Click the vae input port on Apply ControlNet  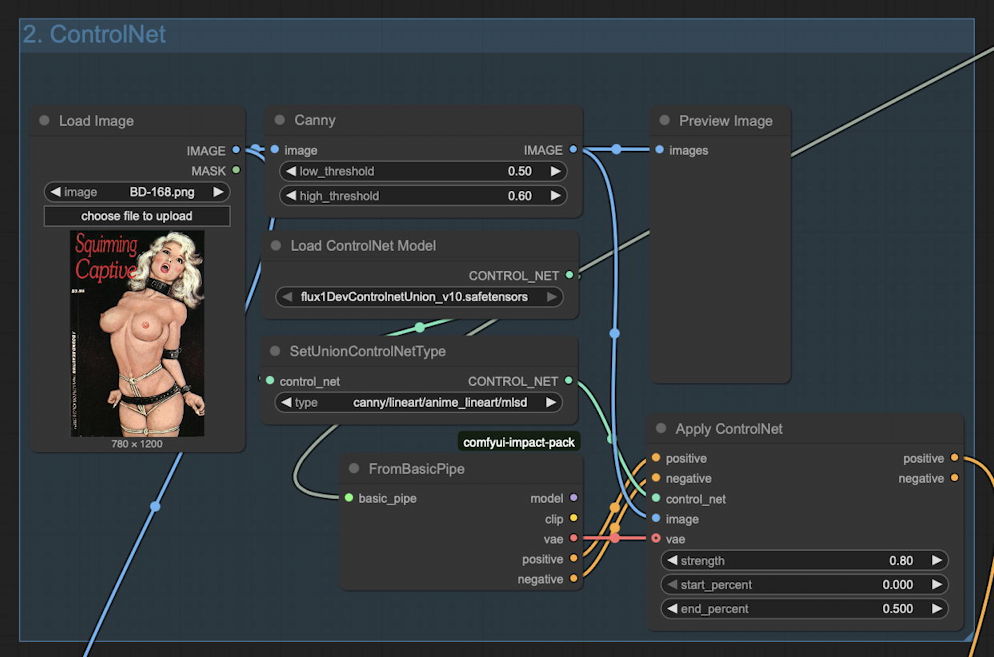click(656, 539)
